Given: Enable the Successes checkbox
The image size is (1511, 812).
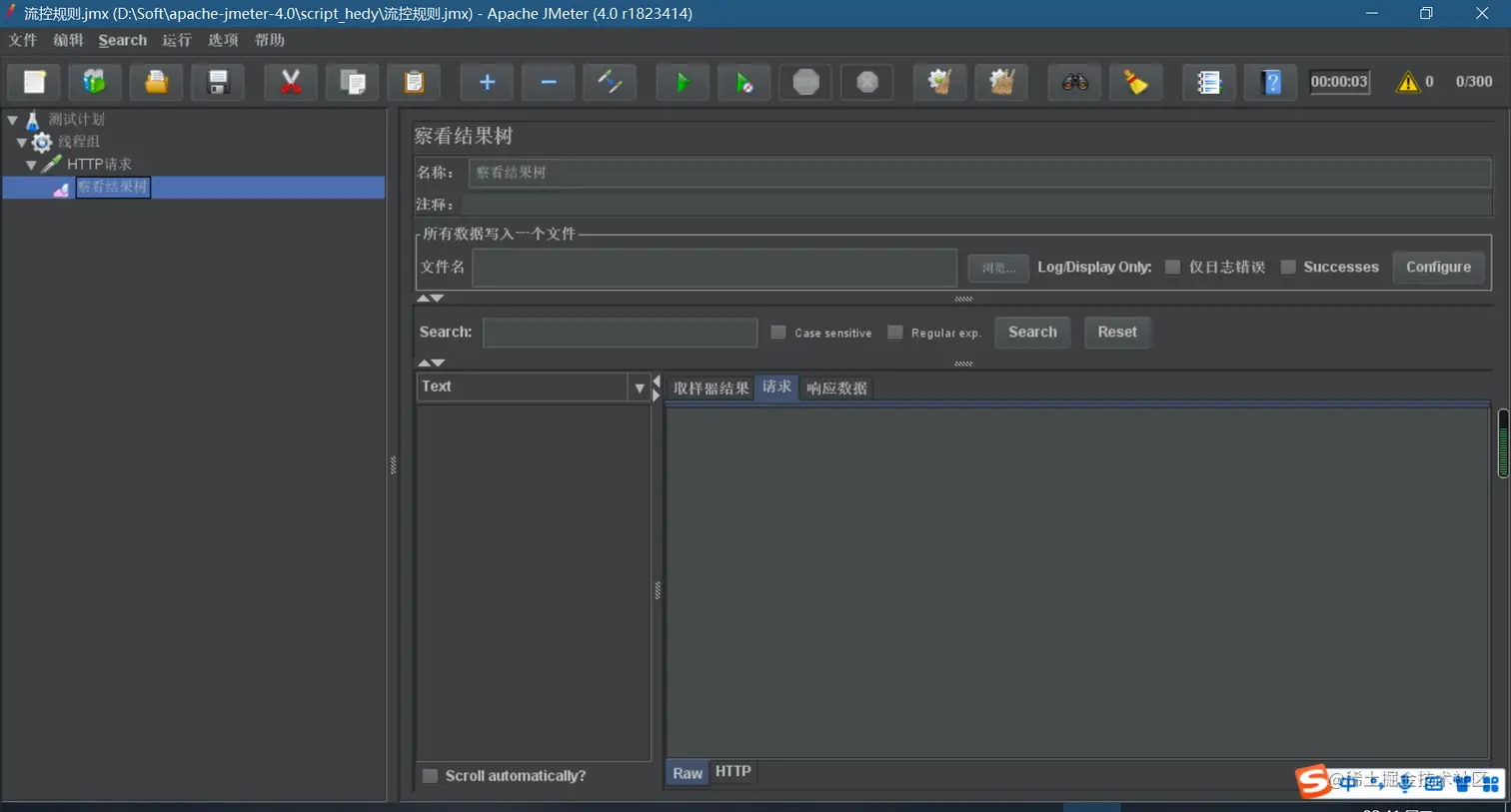Looking at the screenshot, I should pos(1288,267).
